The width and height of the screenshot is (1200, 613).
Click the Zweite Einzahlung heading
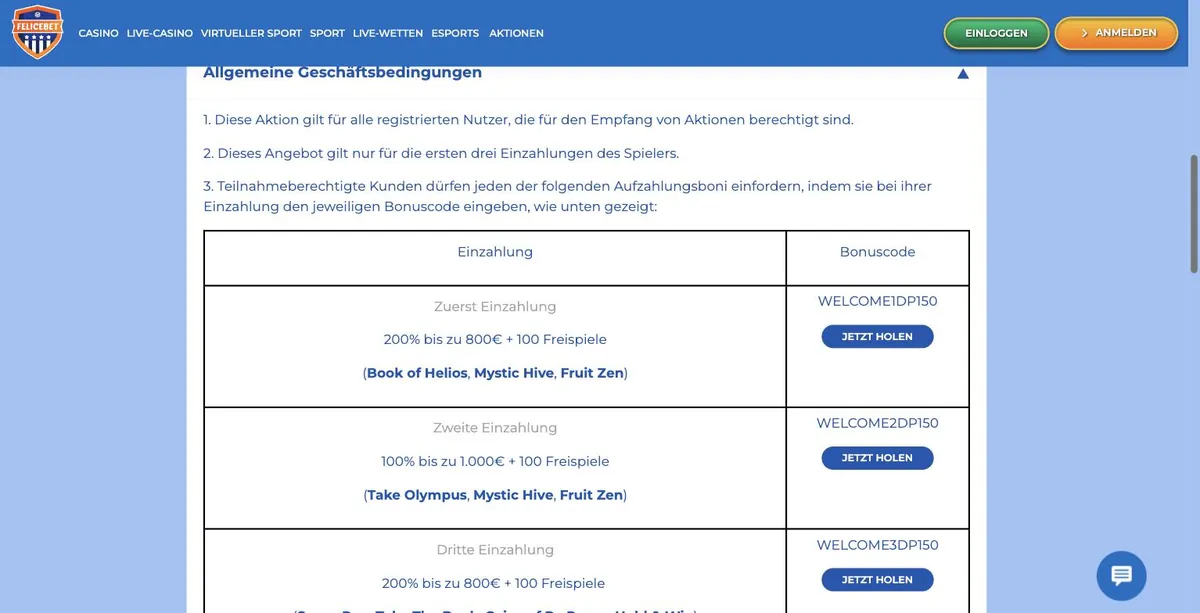pos(495,428)
